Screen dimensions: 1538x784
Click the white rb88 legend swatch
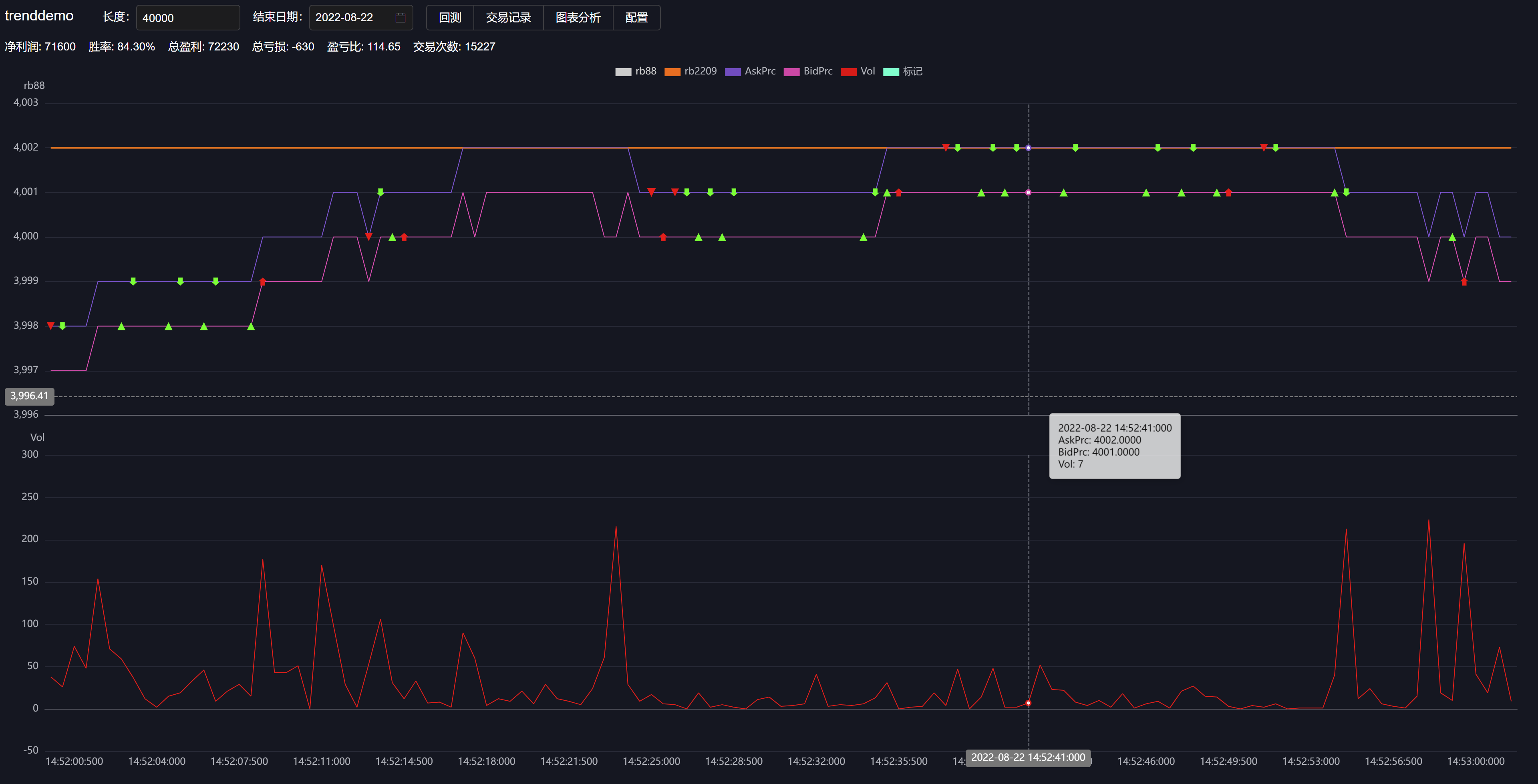[623, 72]
